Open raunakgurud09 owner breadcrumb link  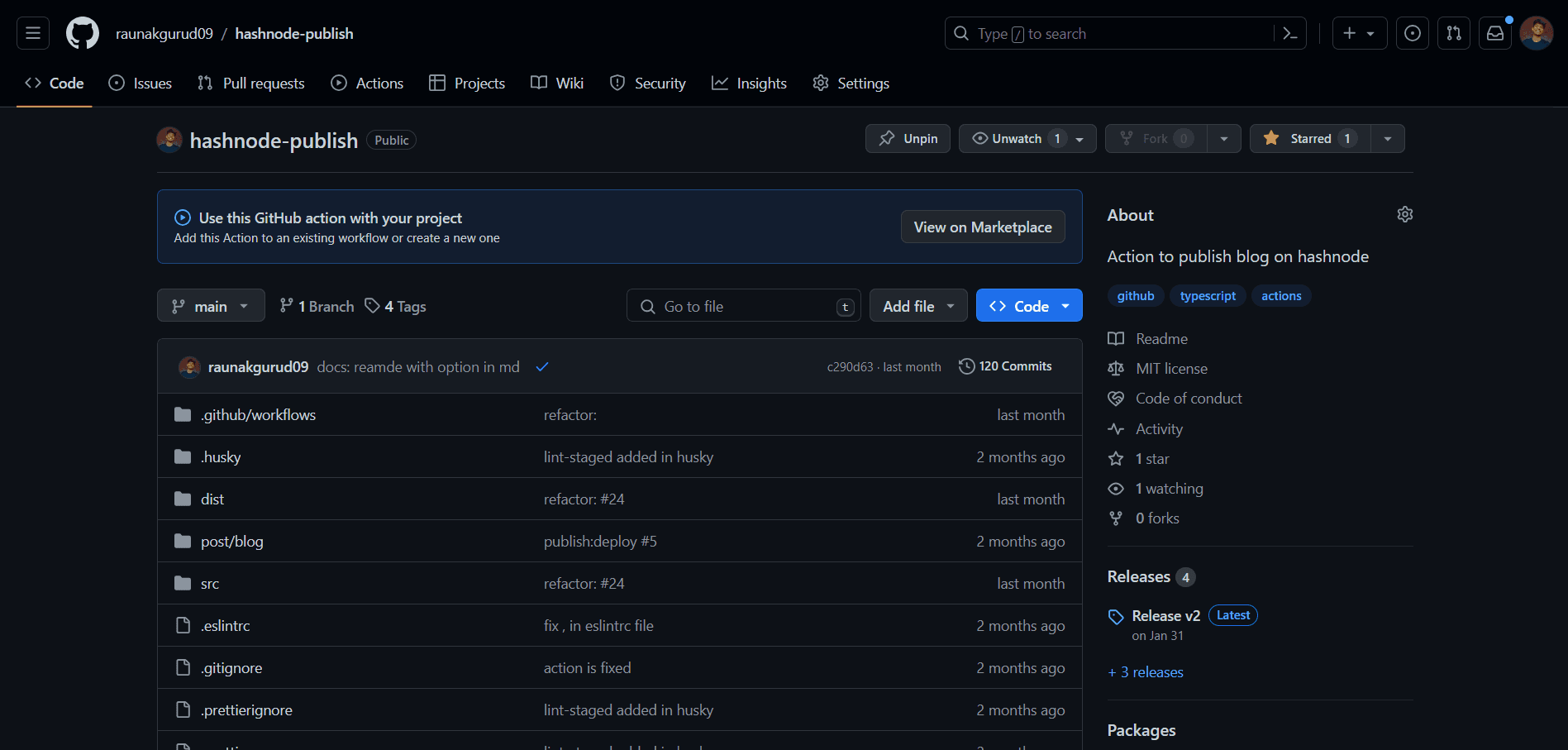pyautogui.click(x=164, y=33)
